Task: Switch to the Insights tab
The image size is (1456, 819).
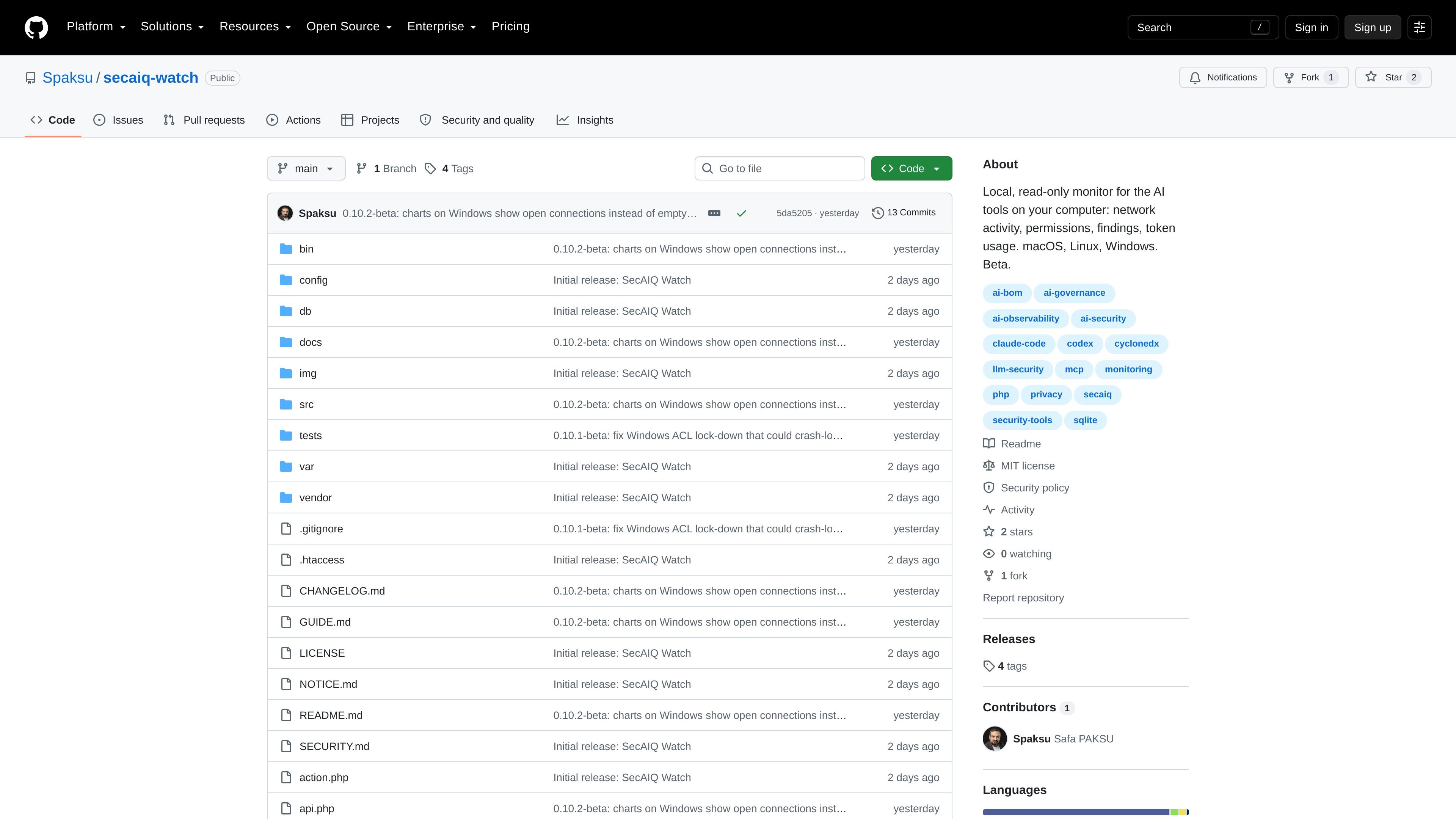Action: [585, 120]
